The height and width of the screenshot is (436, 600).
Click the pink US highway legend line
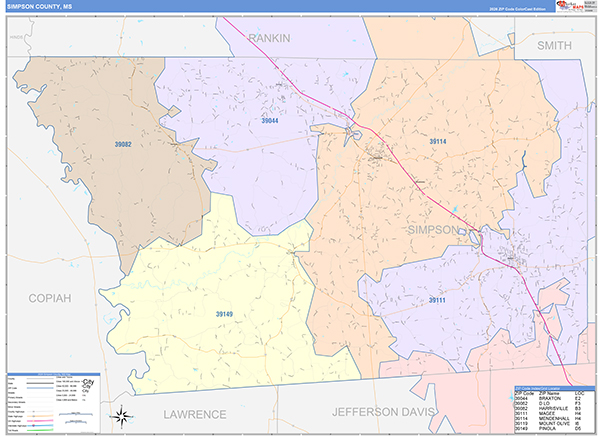[x=40, y=421]
